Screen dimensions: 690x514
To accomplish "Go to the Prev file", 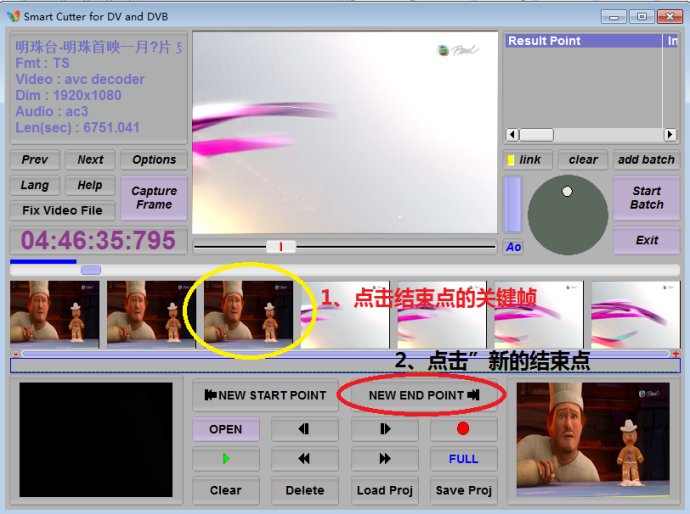I will [35, 159].
